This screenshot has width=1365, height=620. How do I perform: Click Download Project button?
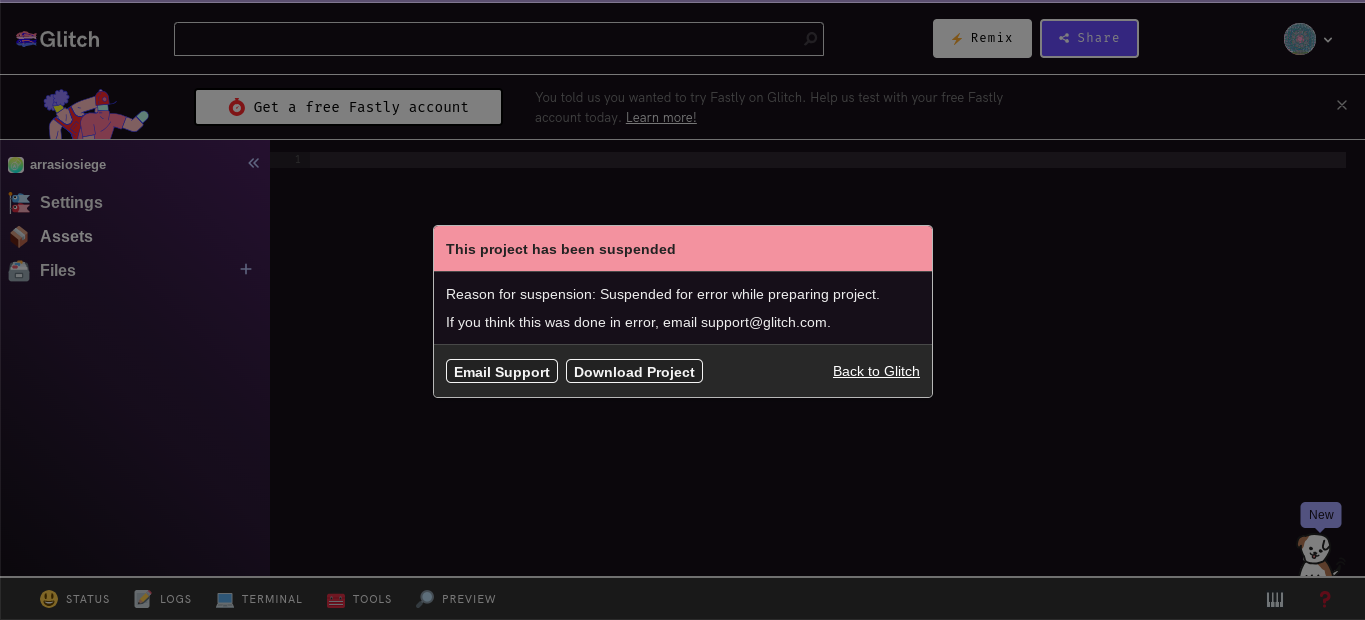[x=634, y=371]
